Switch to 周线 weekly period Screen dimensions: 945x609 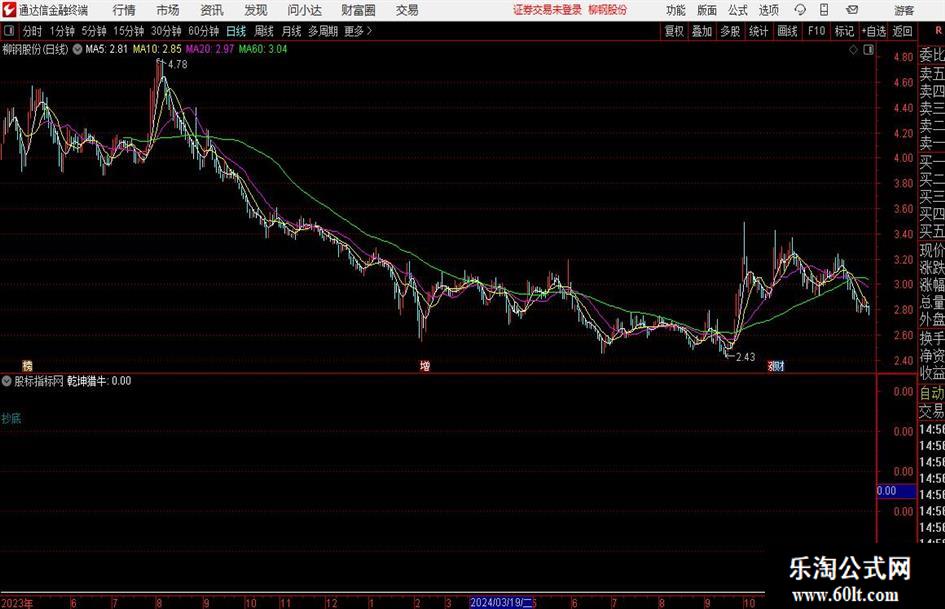point(264,31)
